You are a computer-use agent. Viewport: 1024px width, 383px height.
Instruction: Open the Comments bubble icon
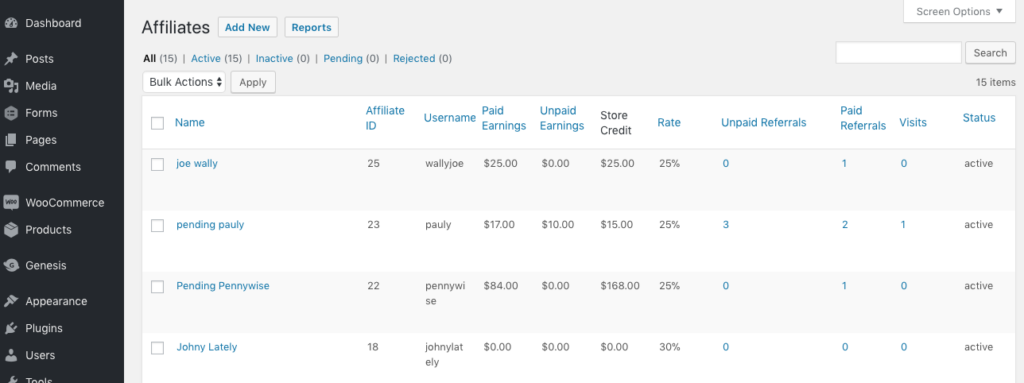[10, 167]
